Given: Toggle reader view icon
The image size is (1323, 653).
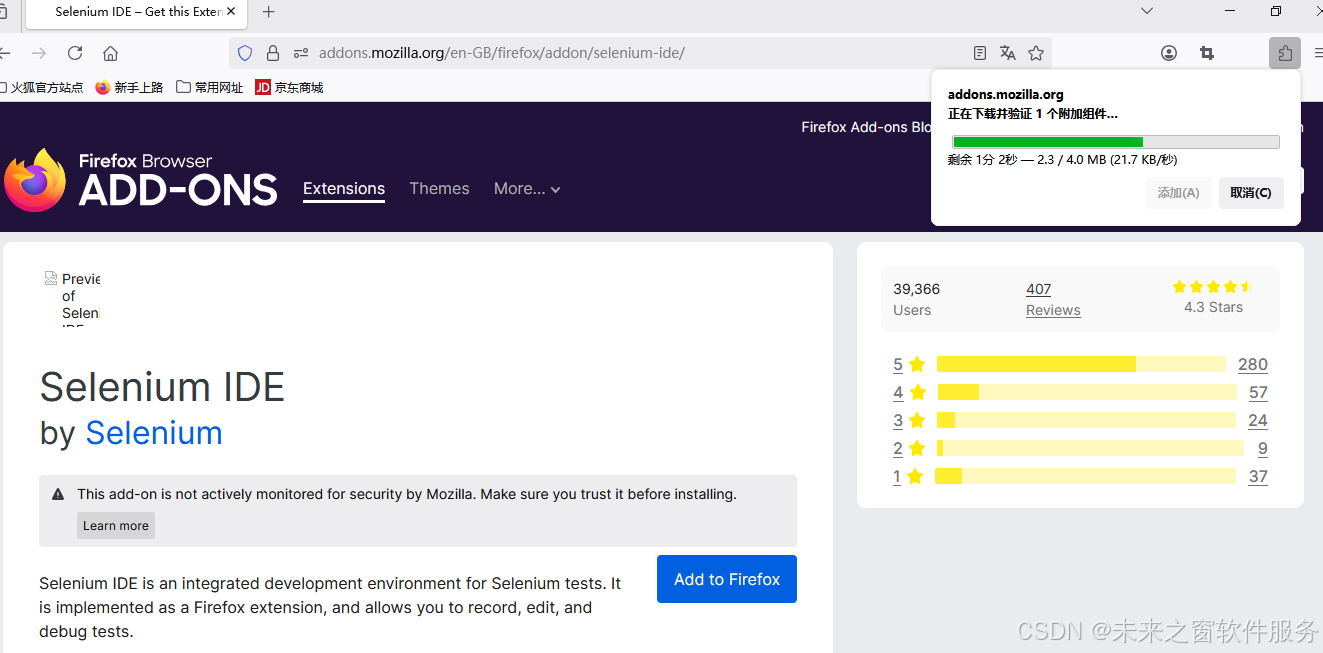Looking at the screenshot, I should coord(980,53).
